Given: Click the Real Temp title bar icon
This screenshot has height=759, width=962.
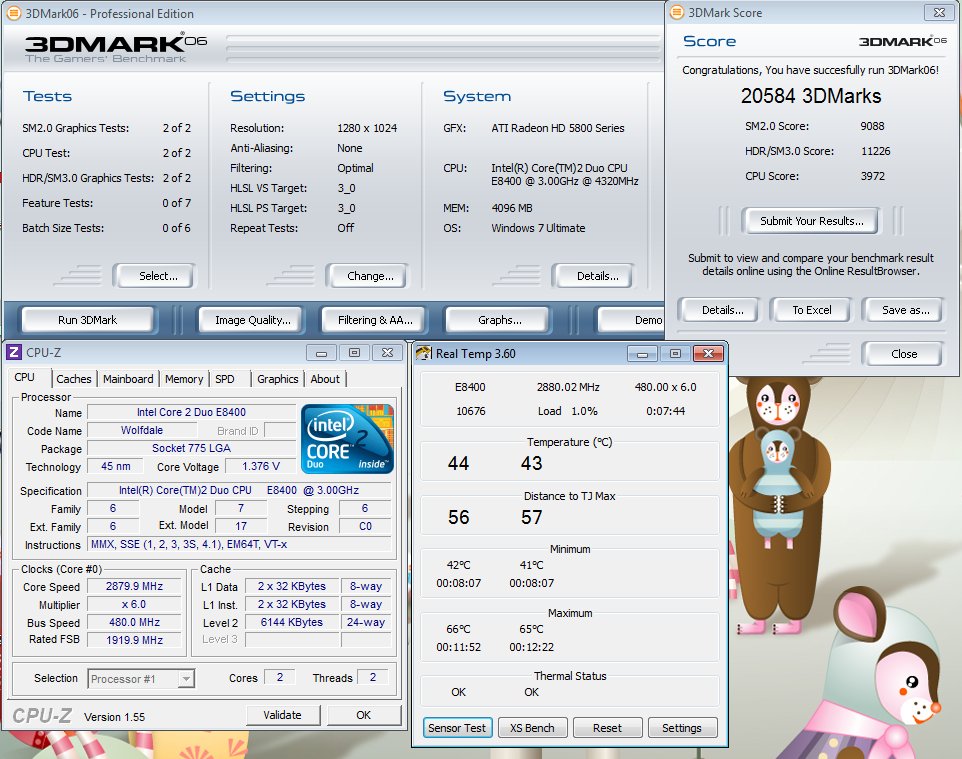Looking at the screenshot, I should coord(424,353).
